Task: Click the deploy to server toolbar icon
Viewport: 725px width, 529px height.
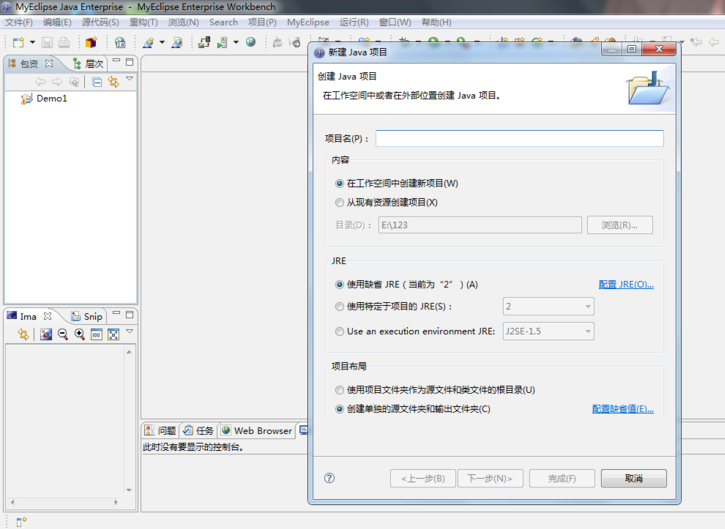Action: (204, 43)
